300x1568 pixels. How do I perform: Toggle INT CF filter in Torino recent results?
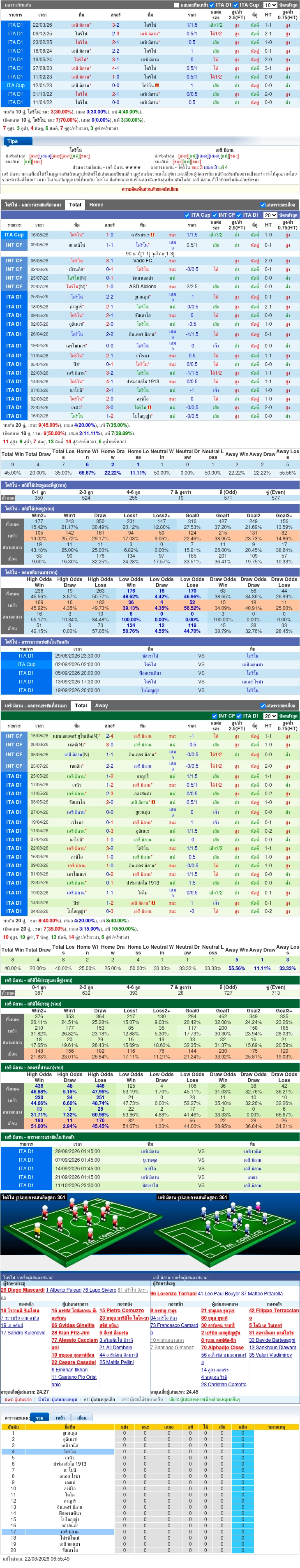(x=215, y=215)
